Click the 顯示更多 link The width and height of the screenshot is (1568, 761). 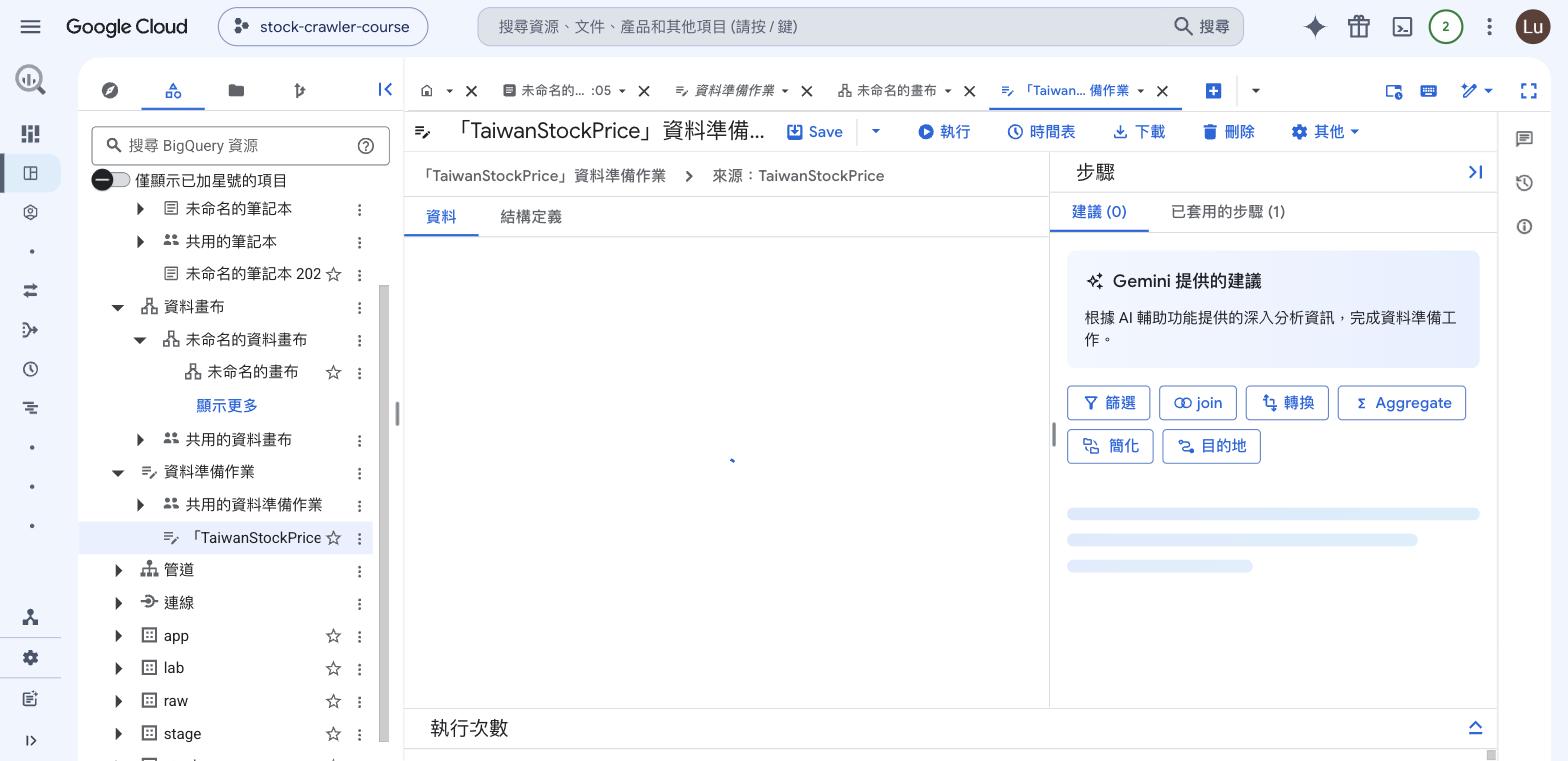(x=227, y=405)
